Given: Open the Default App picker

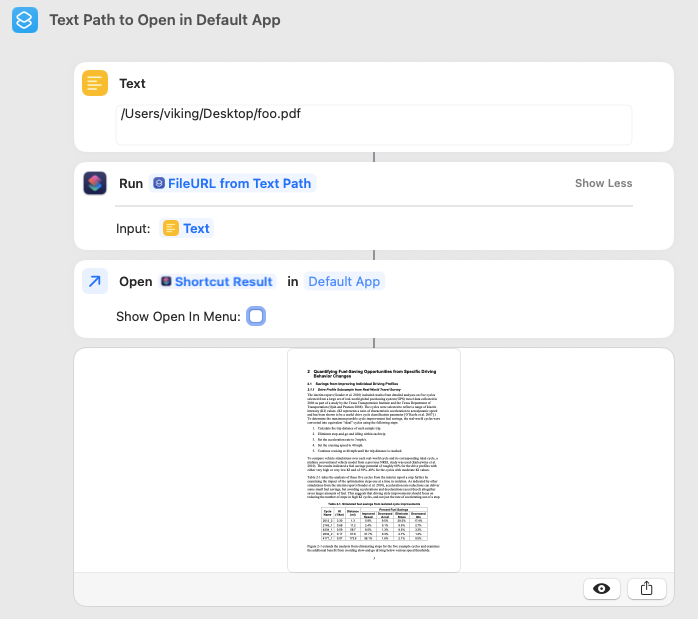Looking at the screenshot, I should tap(344, 282).
